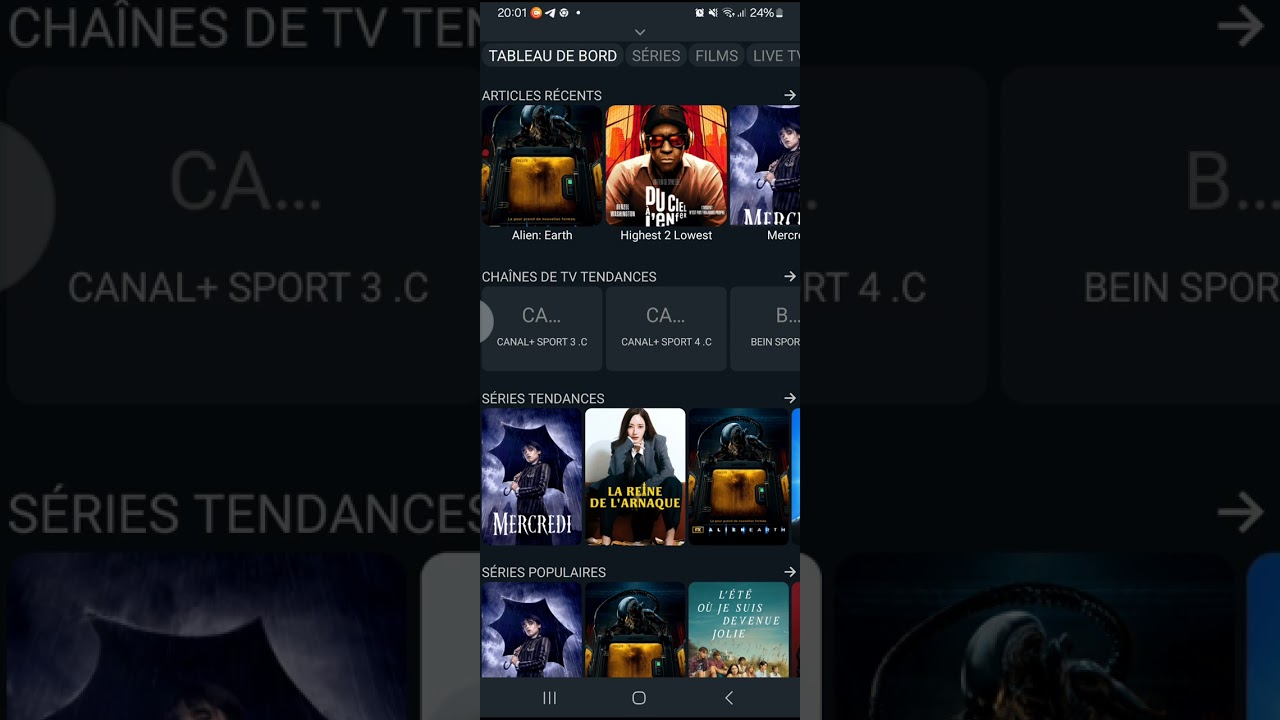Open Alien Earth poster in Séries Populaires

click(x=635, y=630)
